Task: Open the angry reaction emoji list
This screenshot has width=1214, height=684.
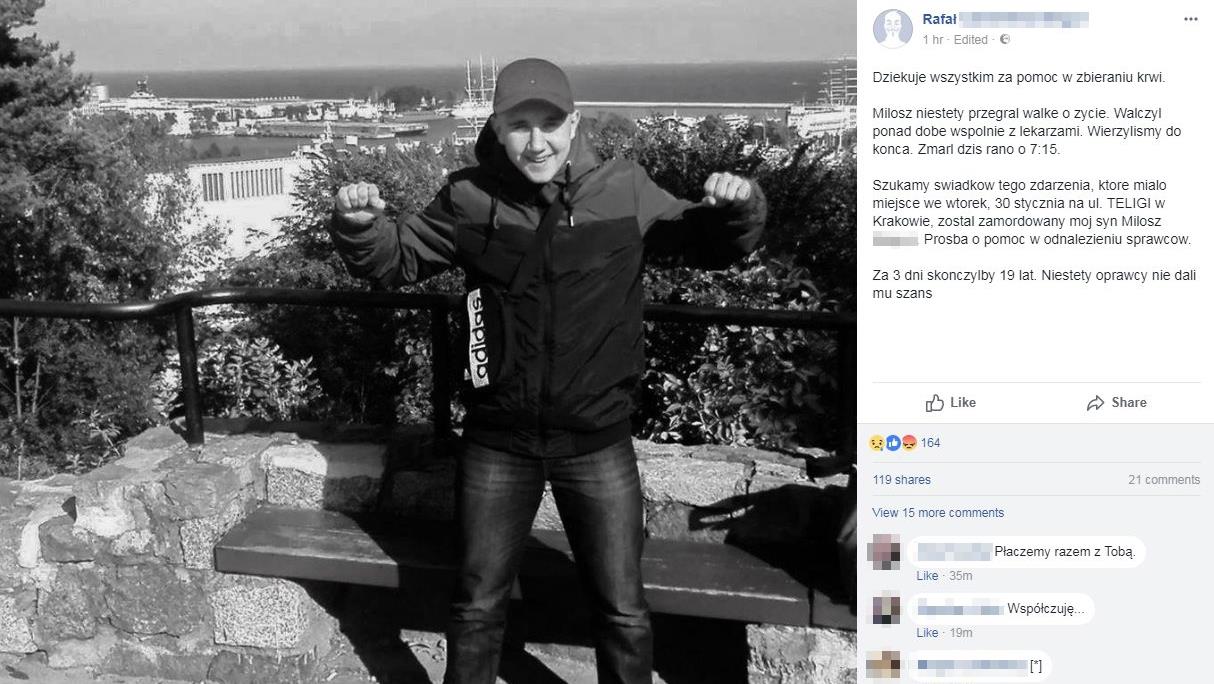Action: [909, 443]
